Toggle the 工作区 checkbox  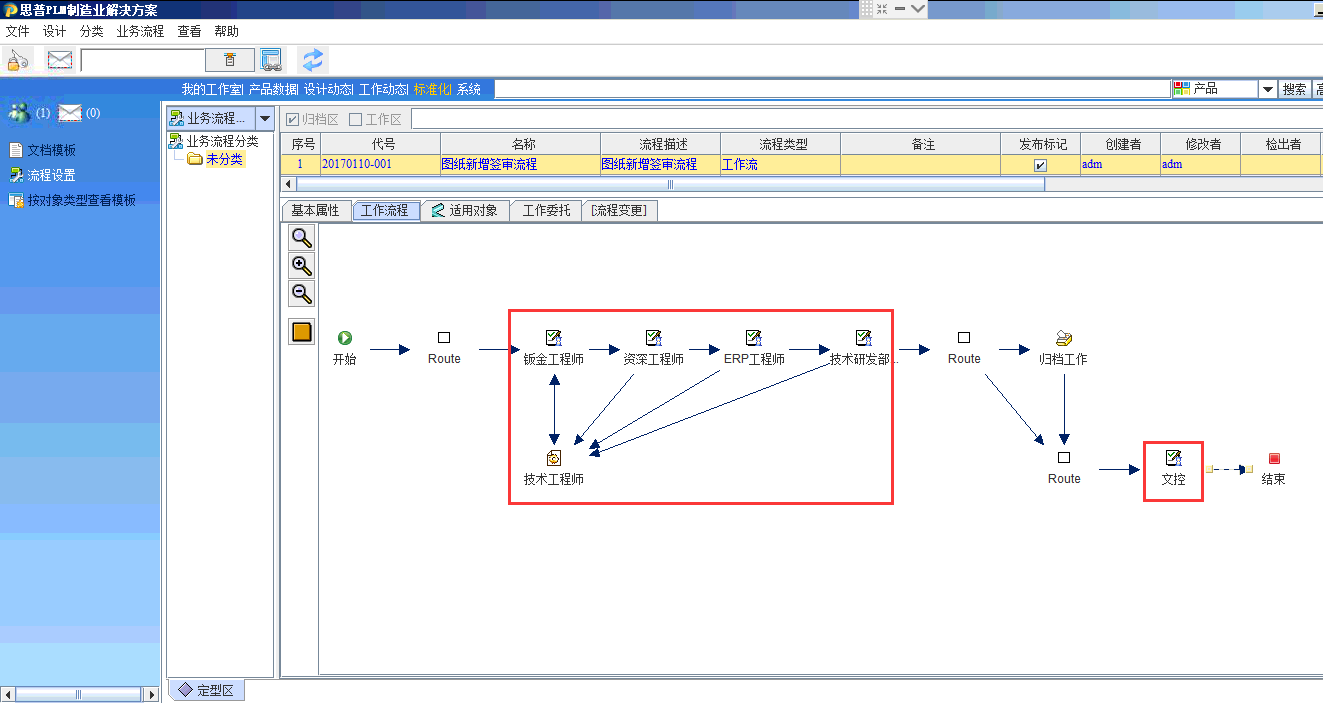click(x=355, y=120)
